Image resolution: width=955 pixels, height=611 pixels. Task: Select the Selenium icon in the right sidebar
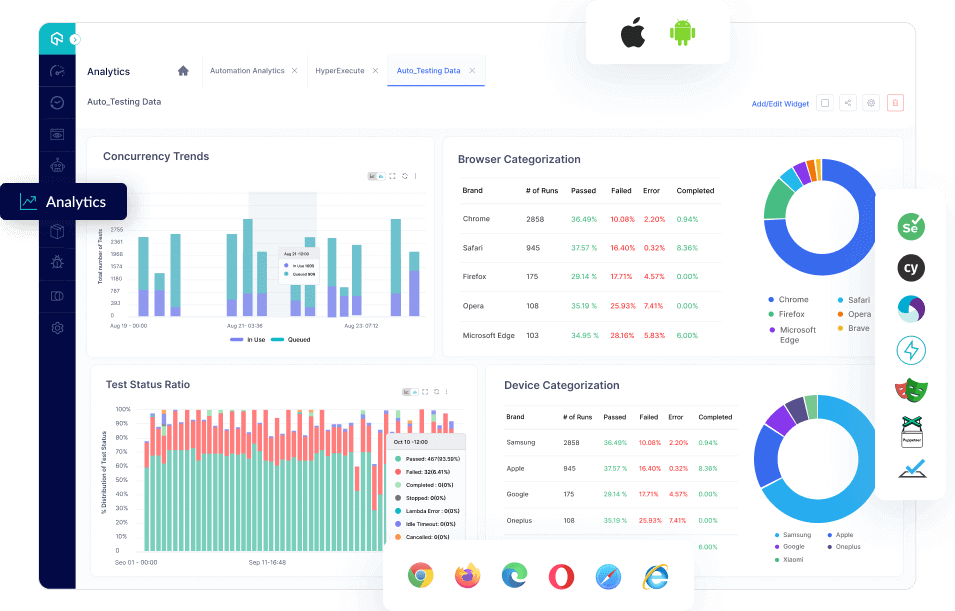(x=911, y=227)
